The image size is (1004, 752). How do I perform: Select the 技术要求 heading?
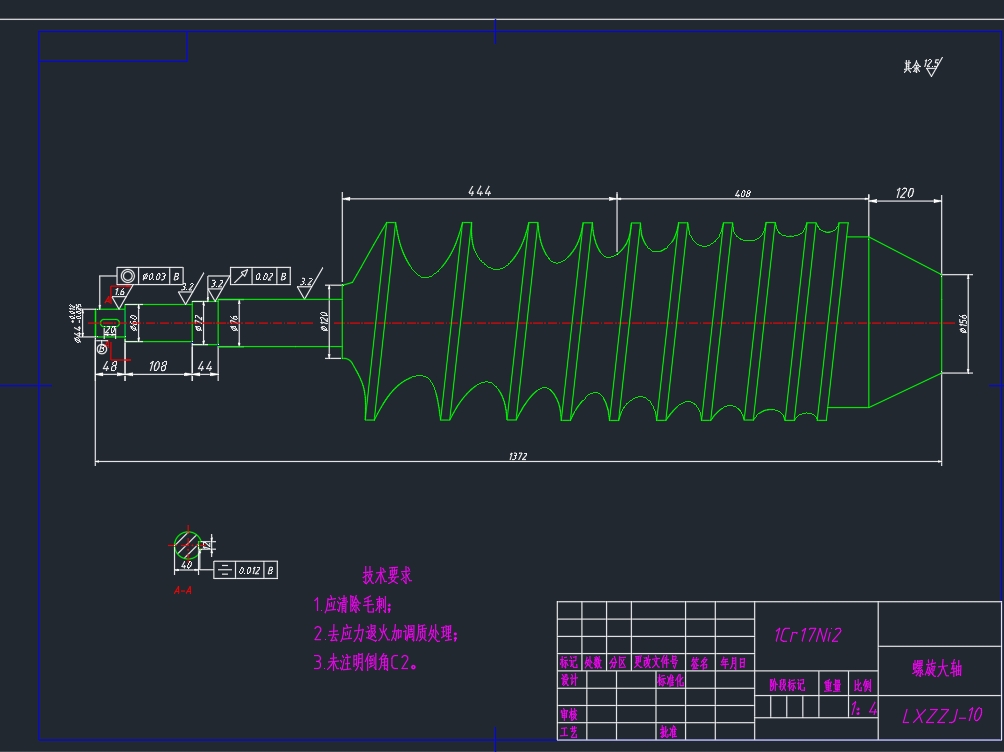coord(387,575)
